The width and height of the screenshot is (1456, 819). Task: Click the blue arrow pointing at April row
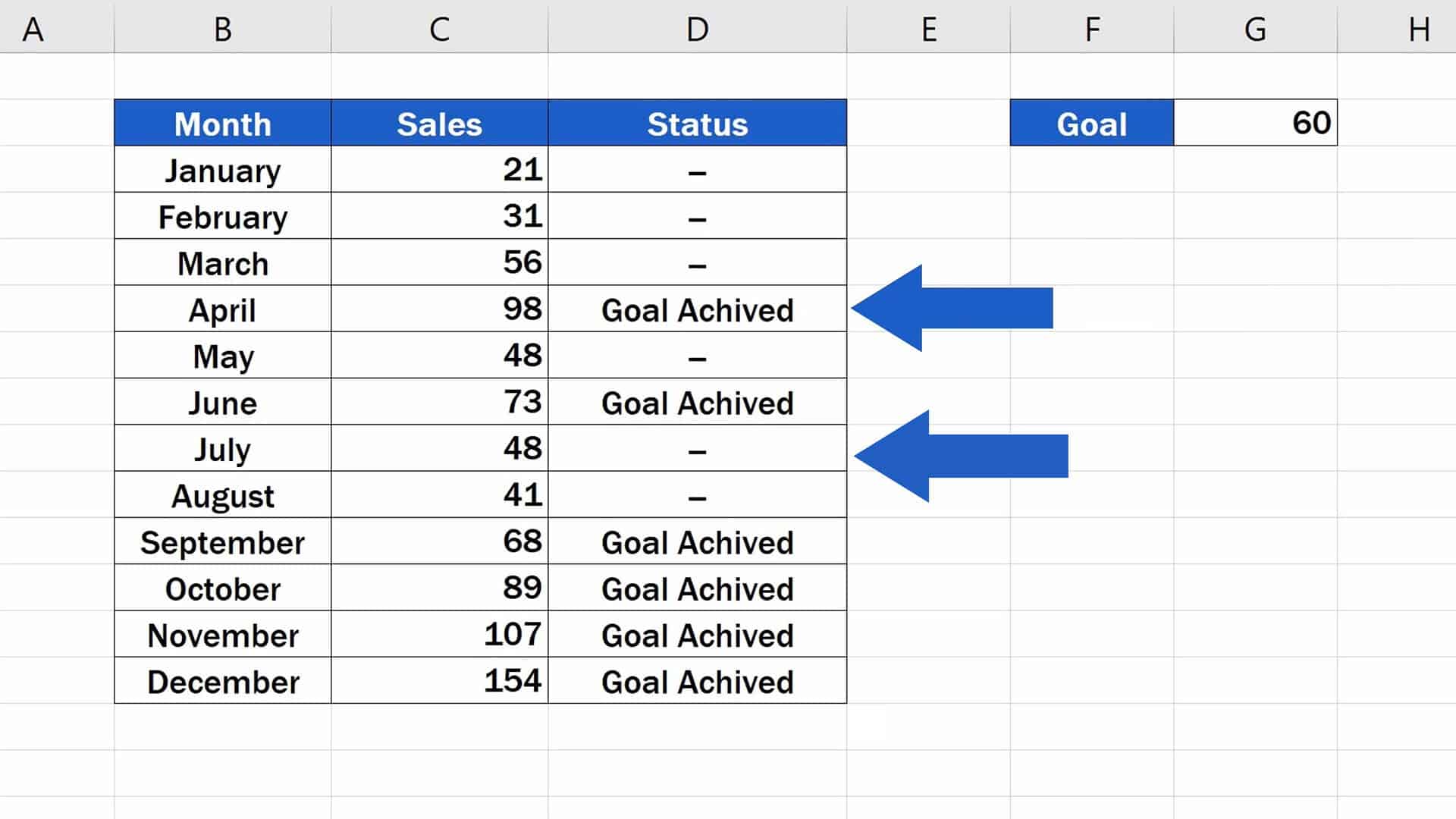pos(955,308)
